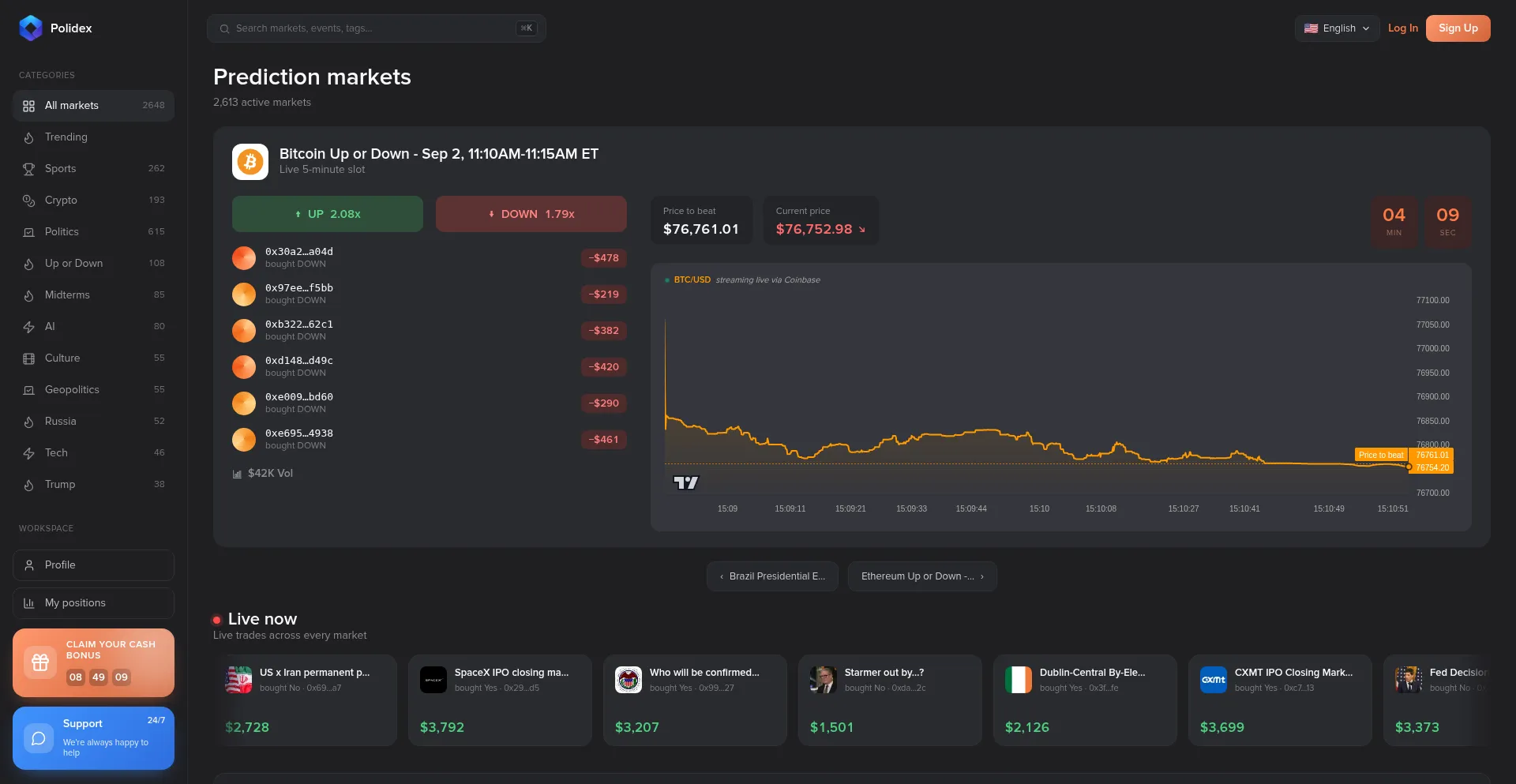The width and height of the screenshot is (1516, 784).
Task: Click the AI lightning bolt icon
Action: 29,327
